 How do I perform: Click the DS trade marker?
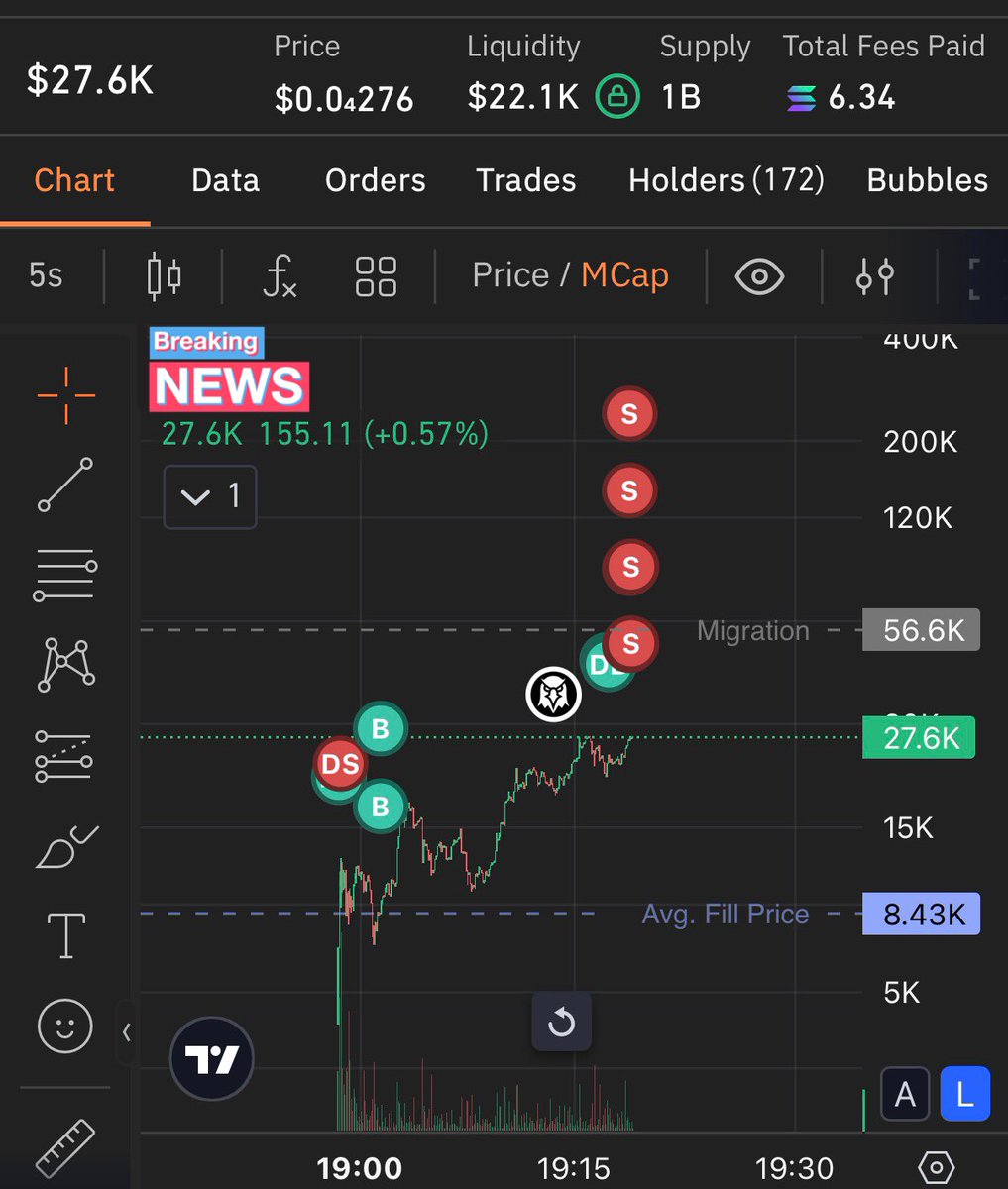340,764
